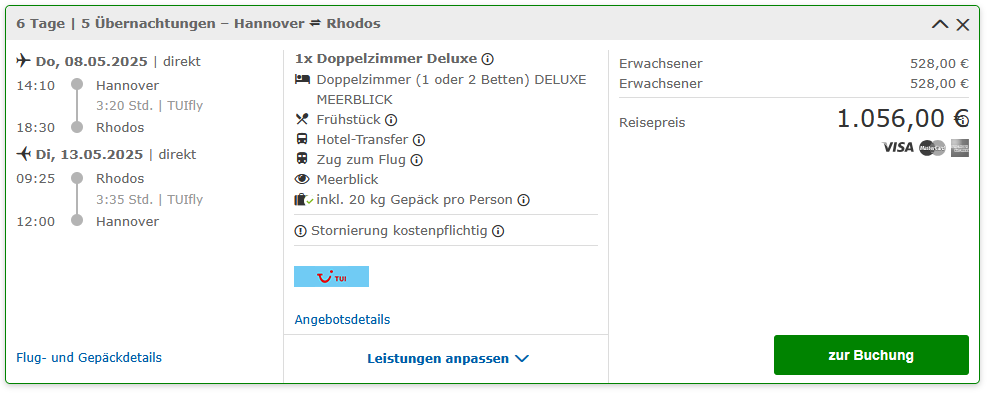
Task: Open Hotel-Transfer info icon
Action: pyautogui.click(x=419, y=140)
